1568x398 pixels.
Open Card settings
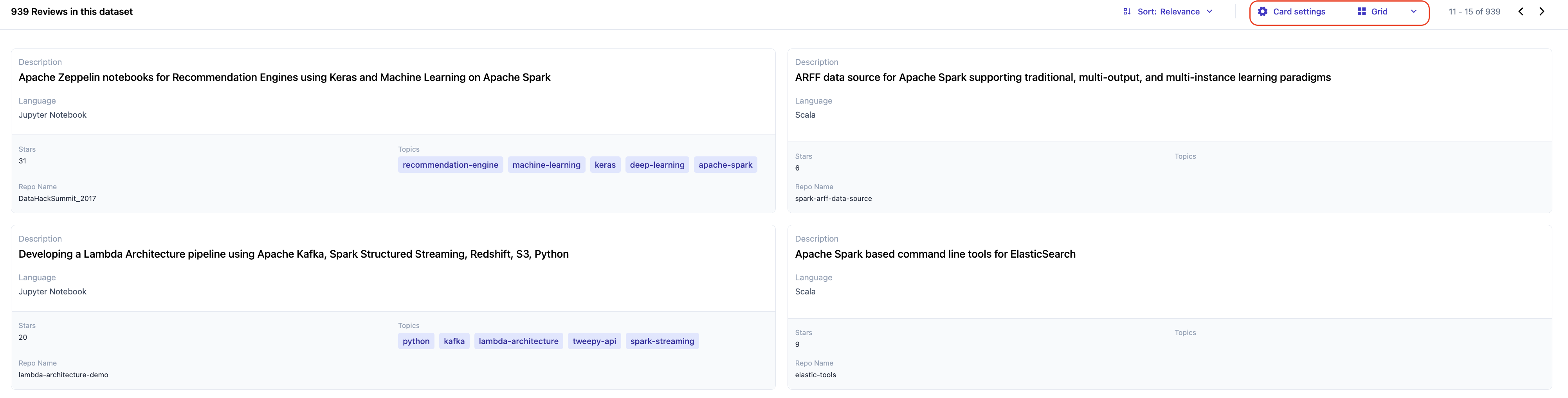(1298, 12)
